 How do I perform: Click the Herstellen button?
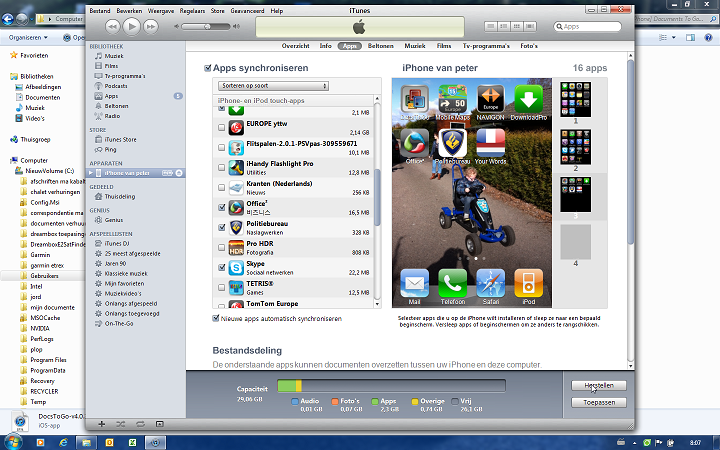[x=599, y=385]
